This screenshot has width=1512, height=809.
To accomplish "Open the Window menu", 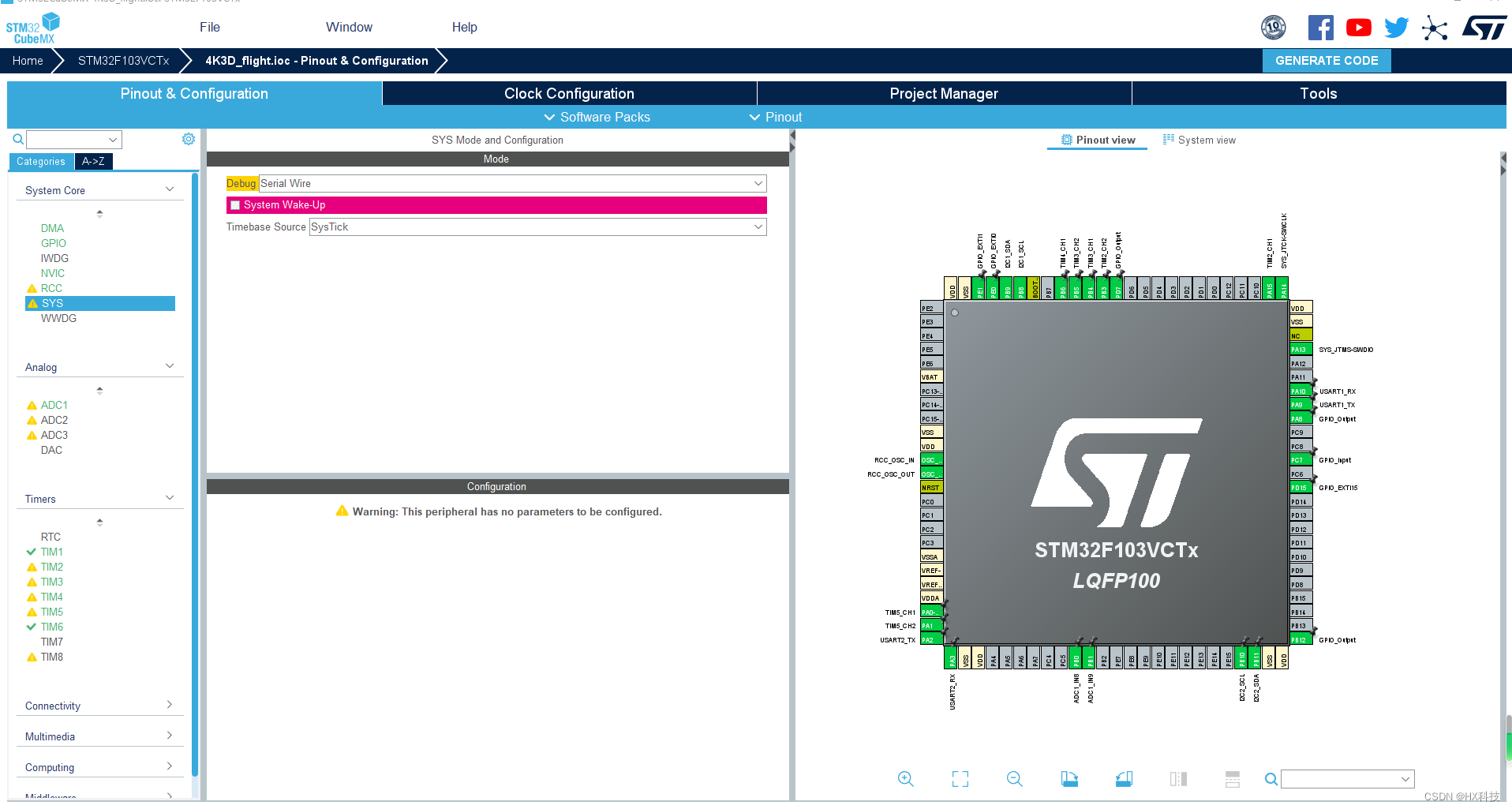I will pos(349,26).
